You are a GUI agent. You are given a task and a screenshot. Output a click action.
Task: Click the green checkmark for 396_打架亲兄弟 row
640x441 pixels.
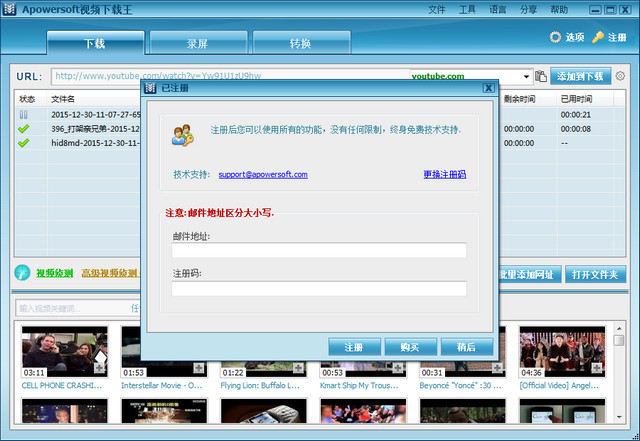24,129
